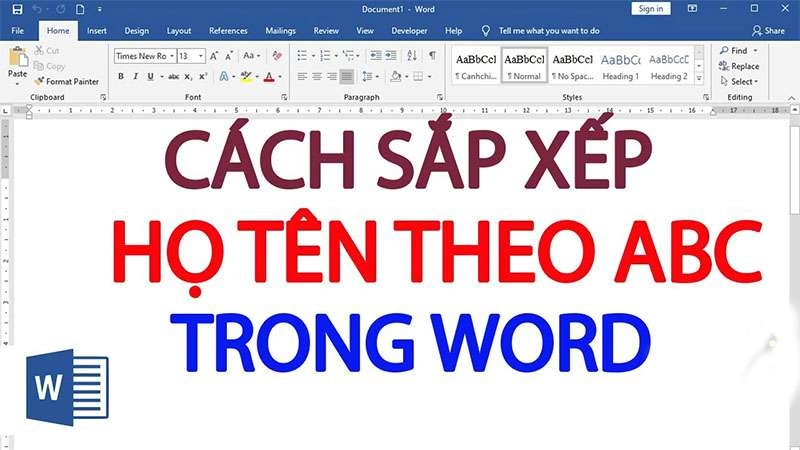This screenshot has width=800, height=450.
Task: Open the Times New Roman font name dropdown
Action: [141, 56]
